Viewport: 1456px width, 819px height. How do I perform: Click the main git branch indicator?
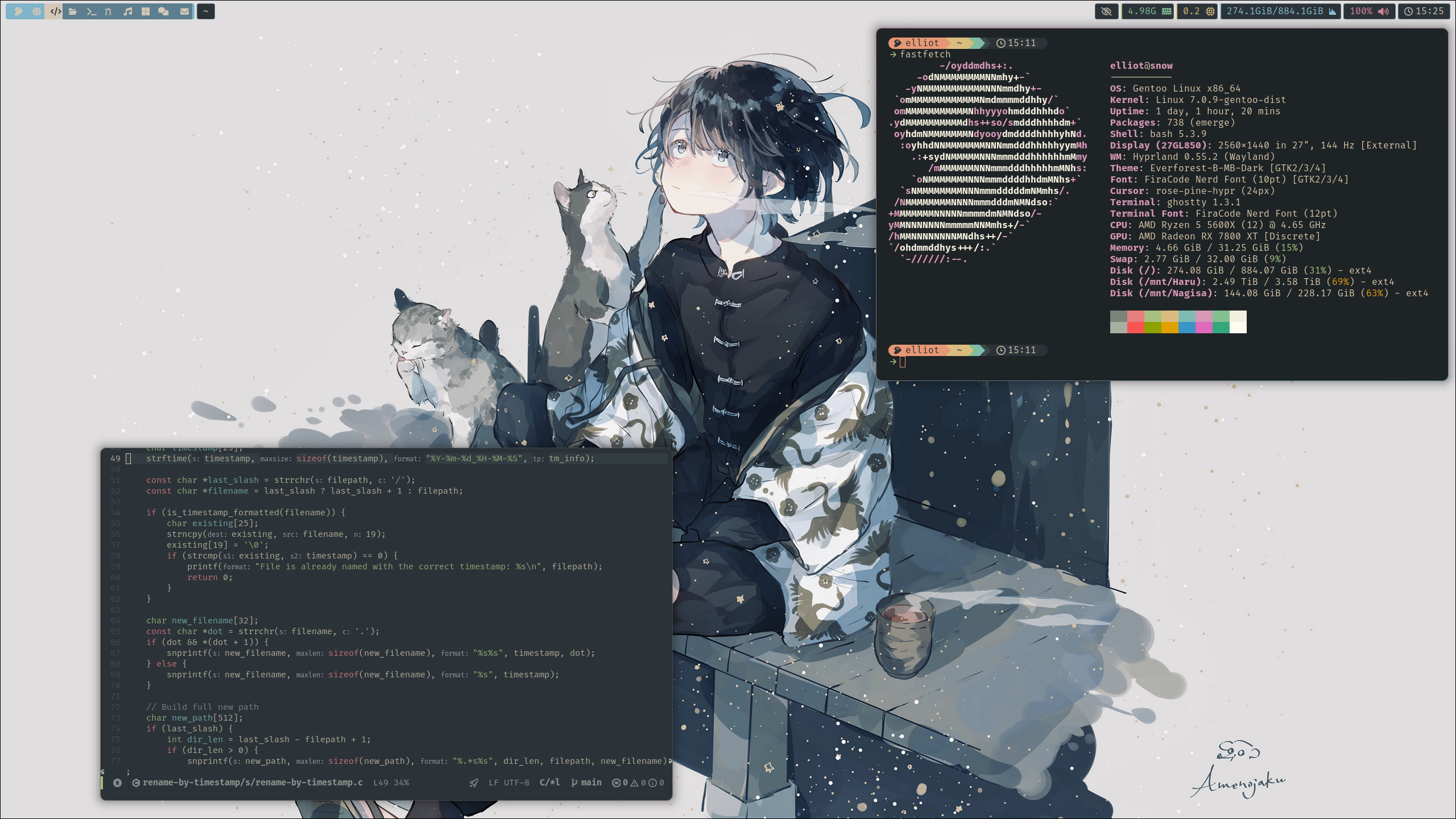click(586, 783)
